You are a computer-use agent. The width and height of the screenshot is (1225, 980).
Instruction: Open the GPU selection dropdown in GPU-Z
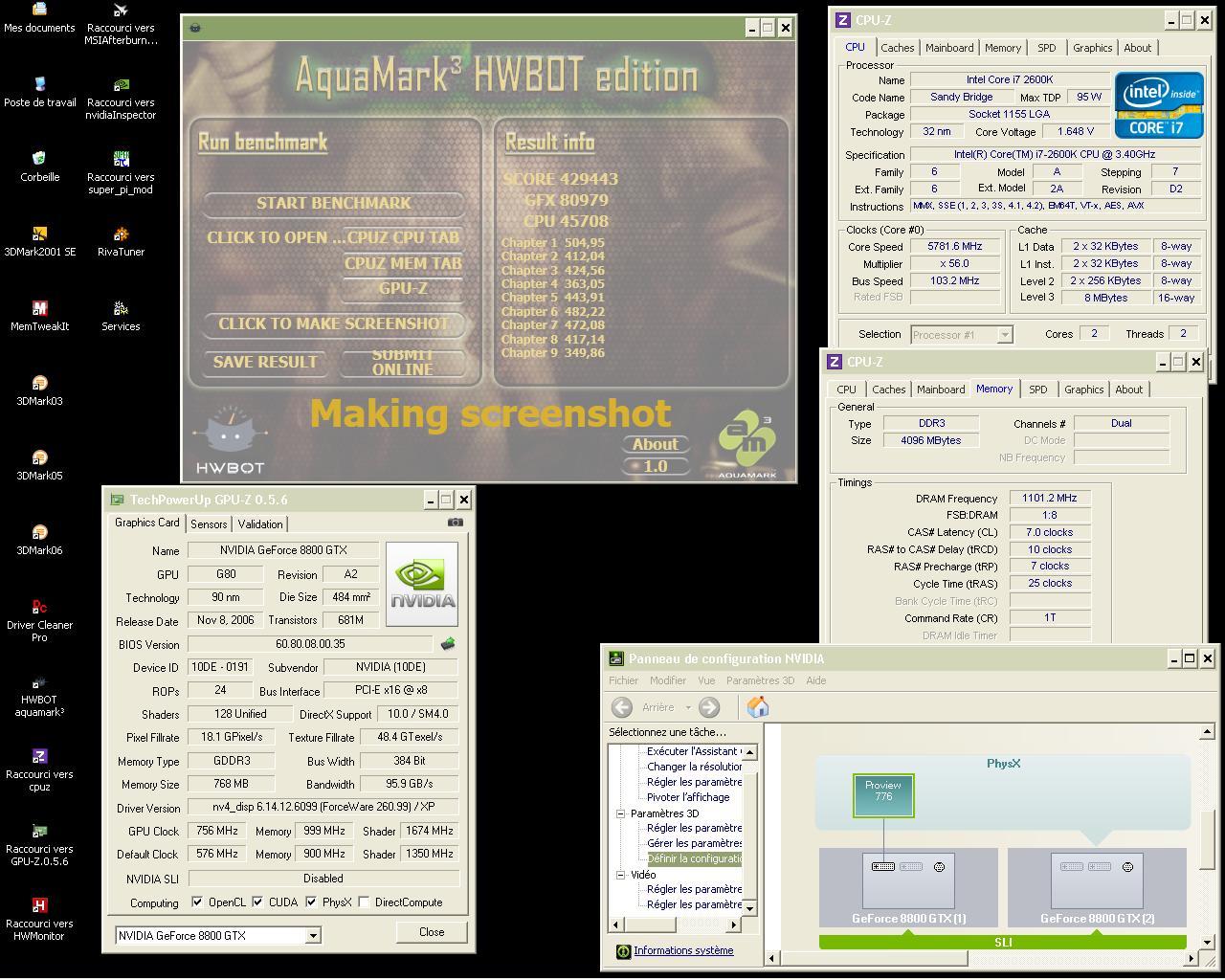(x=313, y=936)
